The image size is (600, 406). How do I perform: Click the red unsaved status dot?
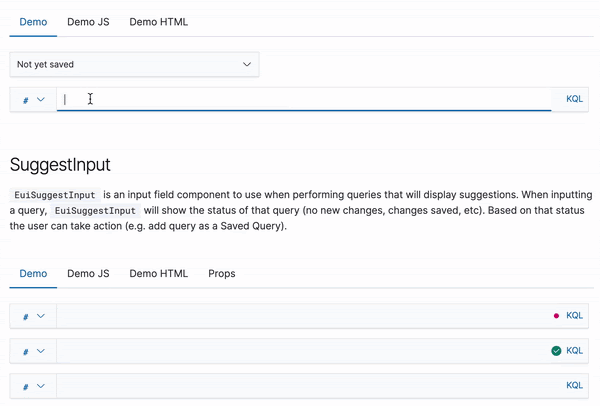(x=556, y=316)
